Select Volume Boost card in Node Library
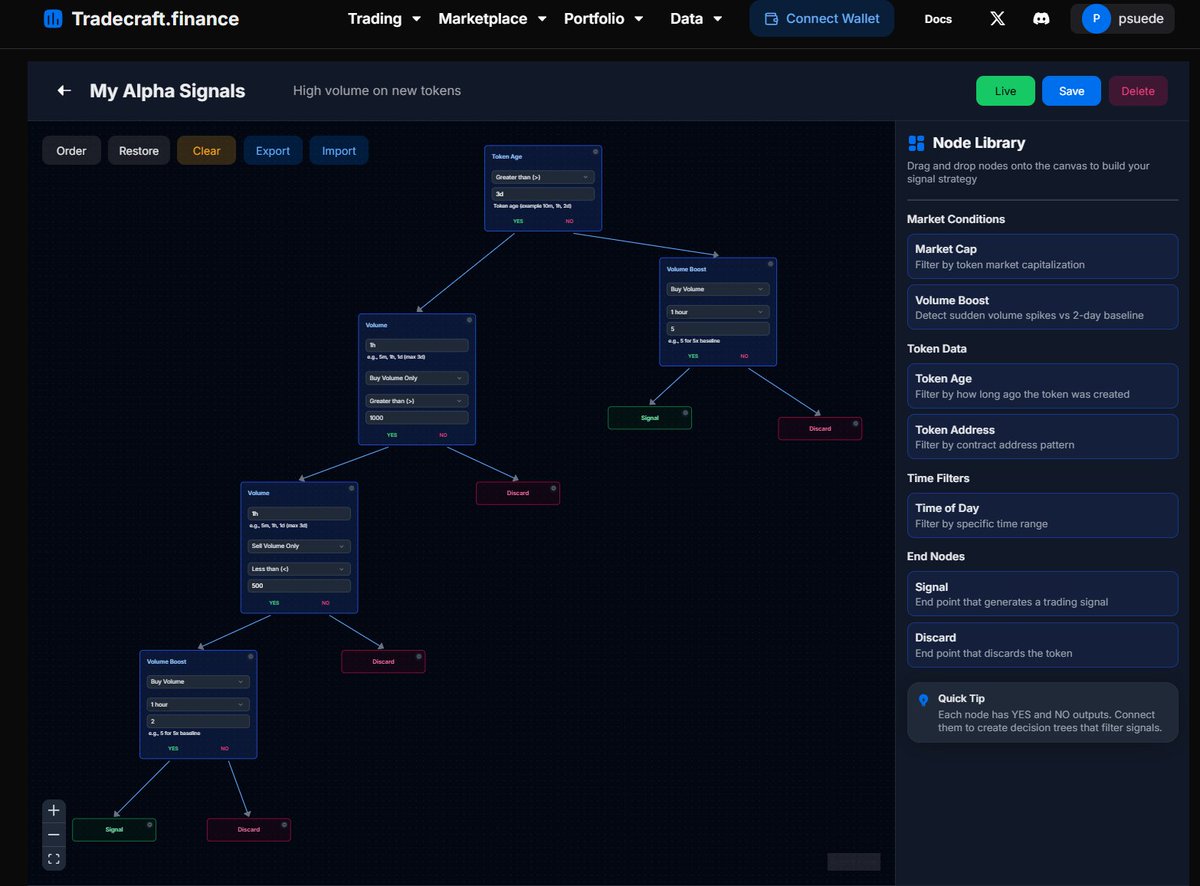Screen dimensions: 1200x886 [x=1042, y=307]
